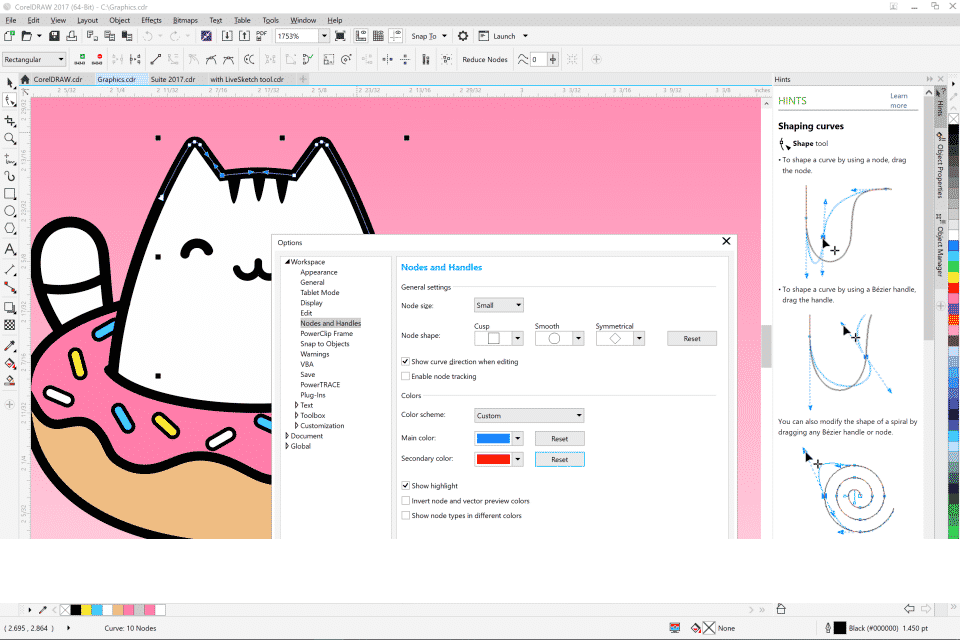This screenshot has height=640, width=960.
Task: Select the Polygon tool
Action: [10, 228]
